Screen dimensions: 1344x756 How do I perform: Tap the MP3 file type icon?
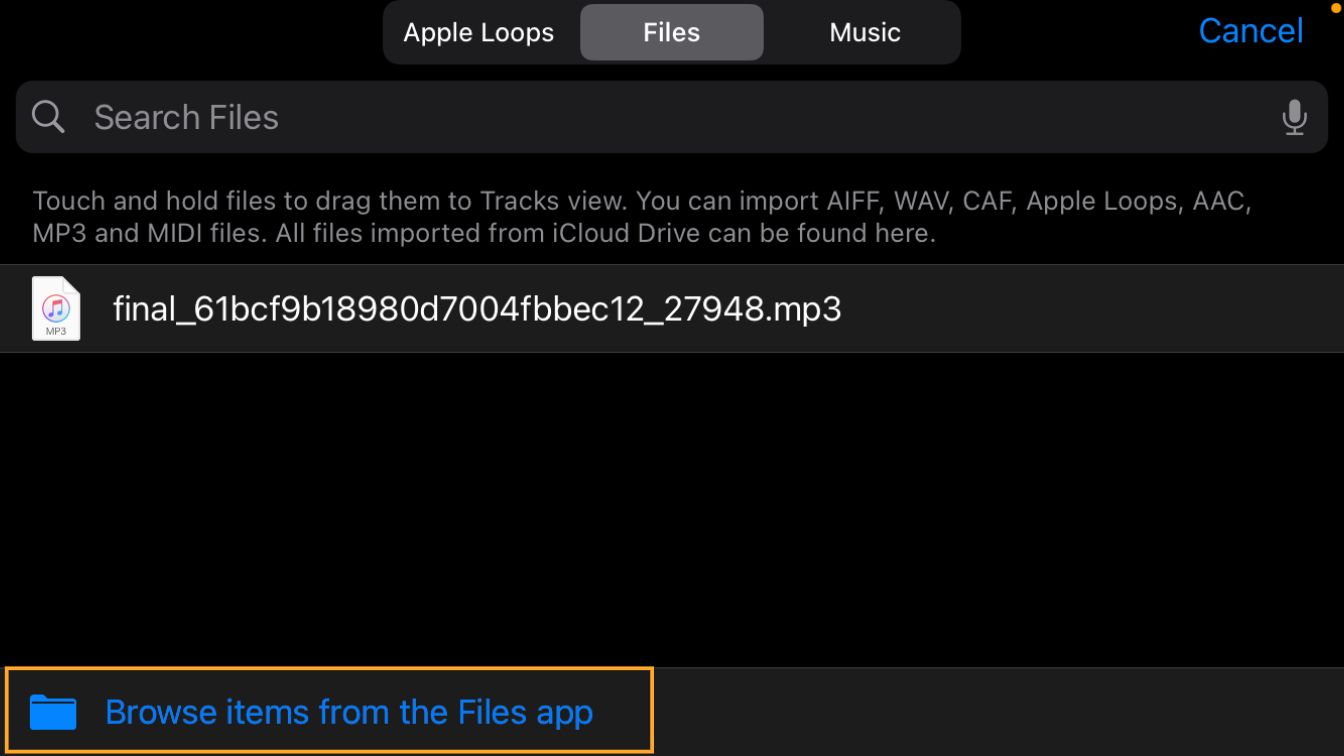click(x=56, y=308)
